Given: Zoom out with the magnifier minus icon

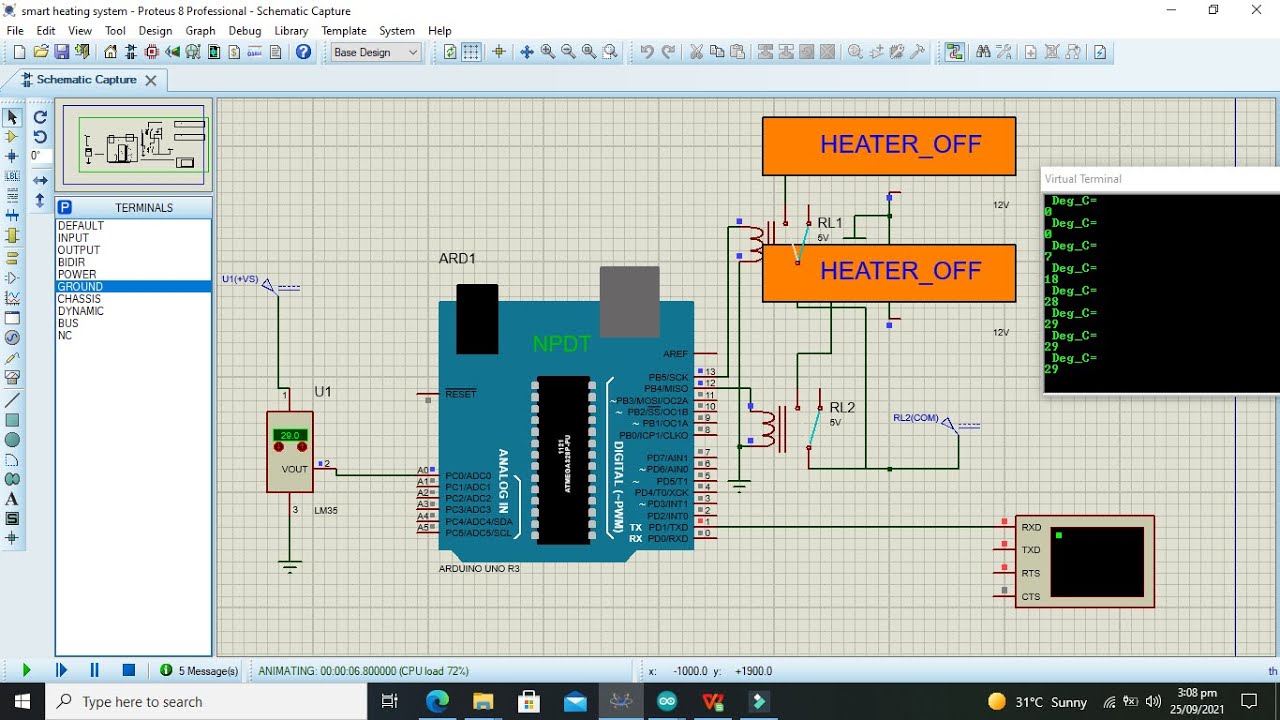Looking at the screenshot, I should (x=568, y=52).
